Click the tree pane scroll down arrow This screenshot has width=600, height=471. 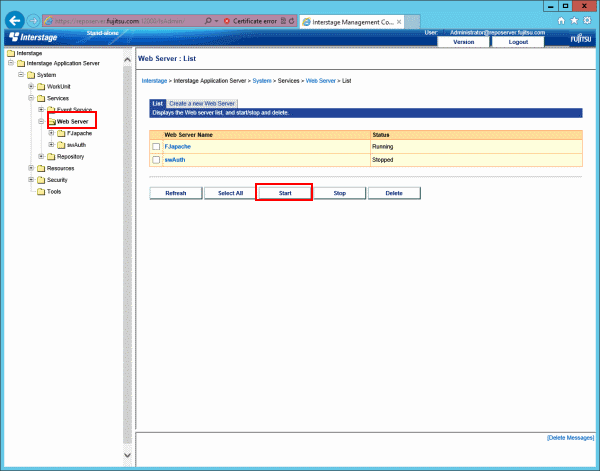[x=127, y=455]
